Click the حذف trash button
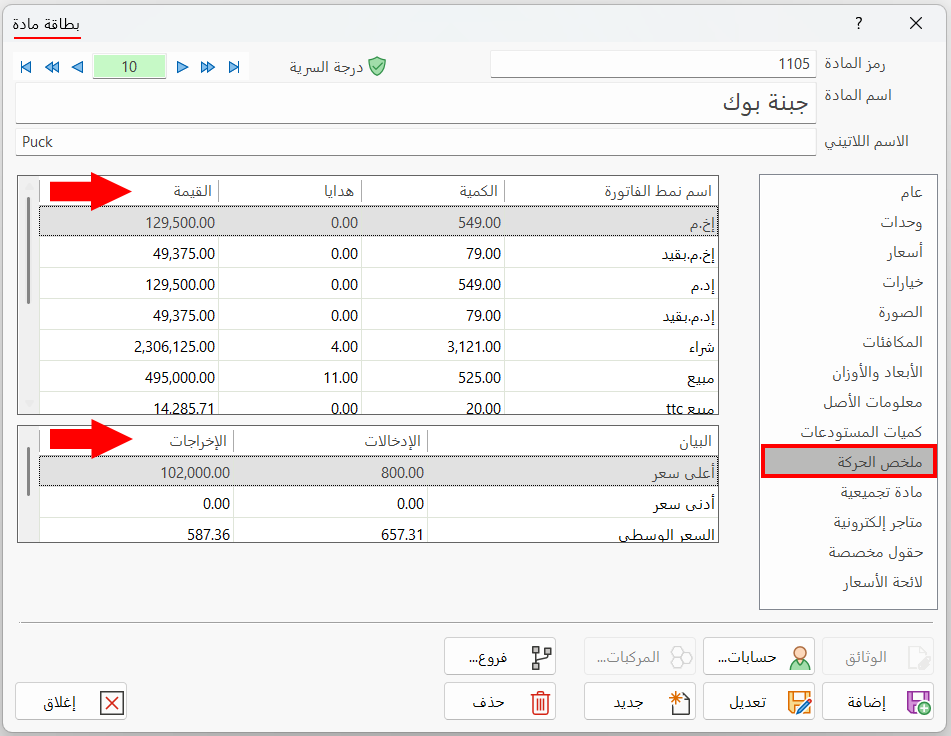951x736 pixels. (500, 702)
